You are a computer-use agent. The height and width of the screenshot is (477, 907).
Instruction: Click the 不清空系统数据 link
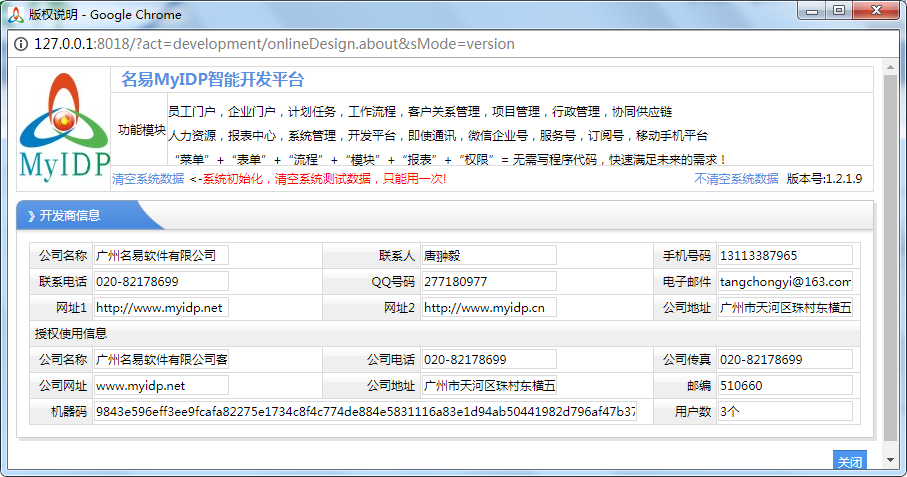coord(736,179)
